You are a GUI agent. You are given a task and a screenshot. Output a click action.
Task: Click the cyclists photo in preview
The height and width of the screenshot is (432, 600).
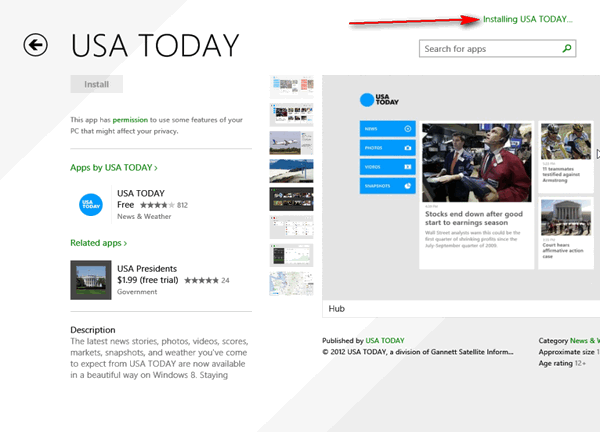(566, 141)
